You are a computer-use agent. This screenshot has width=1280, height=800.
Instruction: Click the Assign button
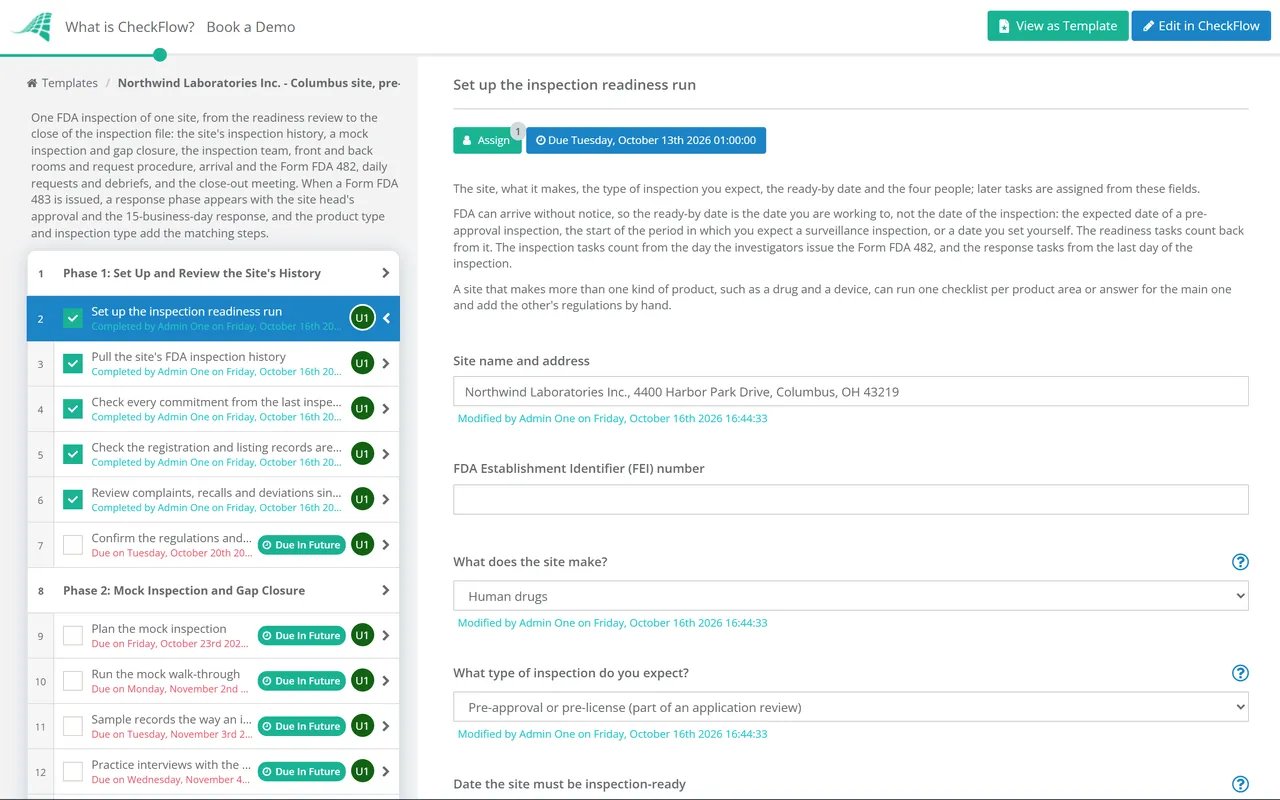pyautogui.click(x=487, y=140)
